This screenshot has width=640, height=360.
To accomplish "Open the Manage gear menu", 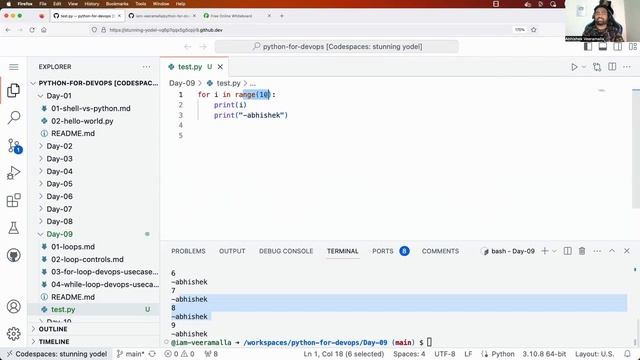I will 13,333.
